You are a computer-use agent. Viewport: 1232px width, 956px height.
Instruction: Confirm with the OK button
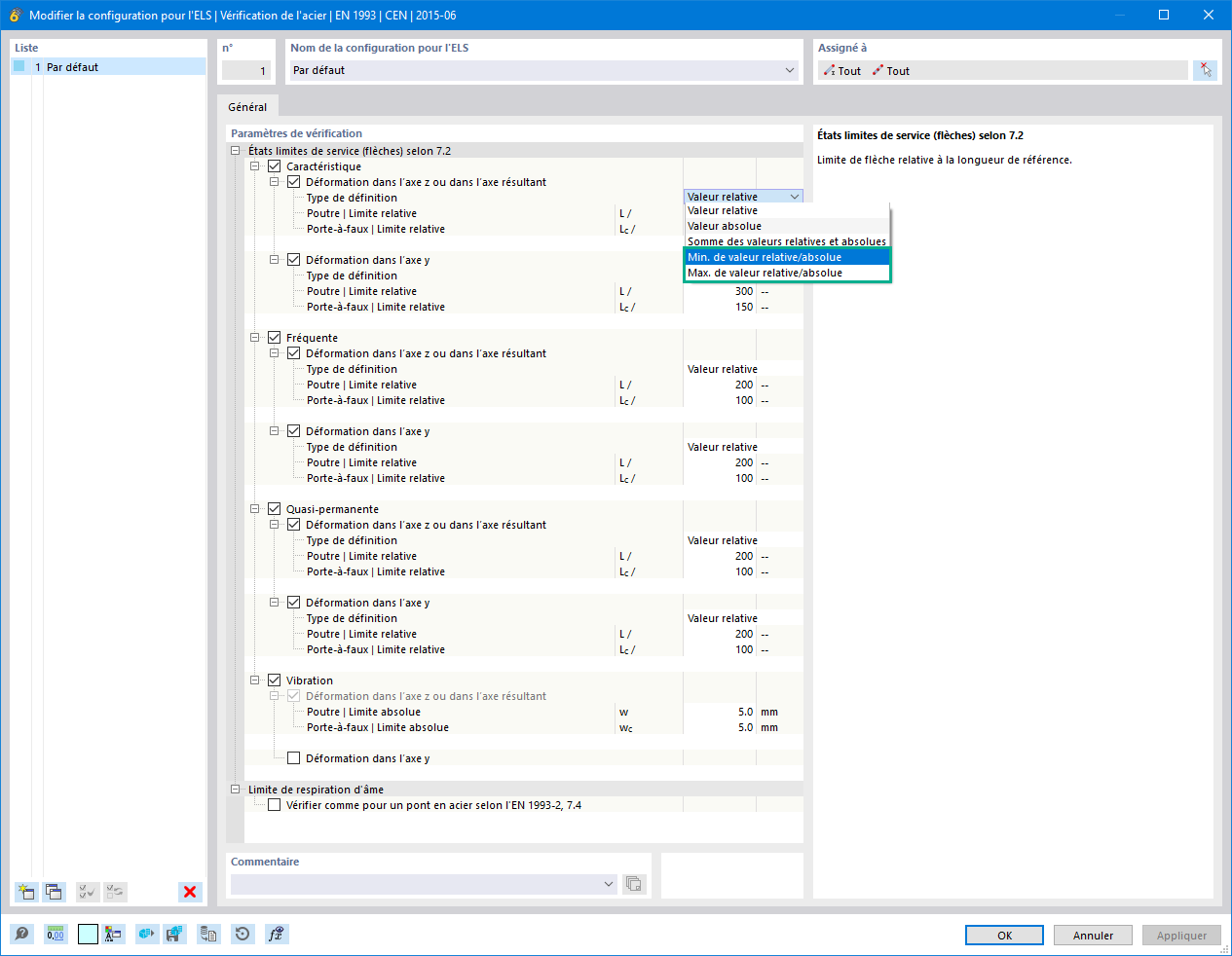[1004, 936]
